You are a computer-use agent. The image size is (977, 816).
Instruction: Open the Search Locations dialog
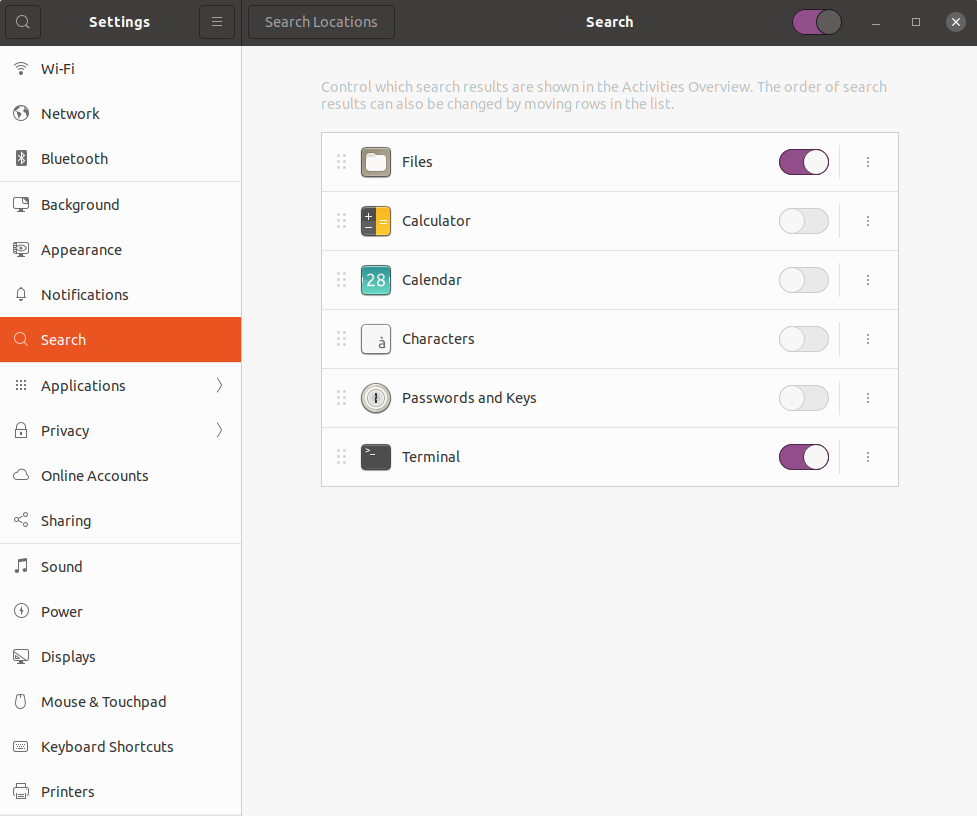coord(320,21)
